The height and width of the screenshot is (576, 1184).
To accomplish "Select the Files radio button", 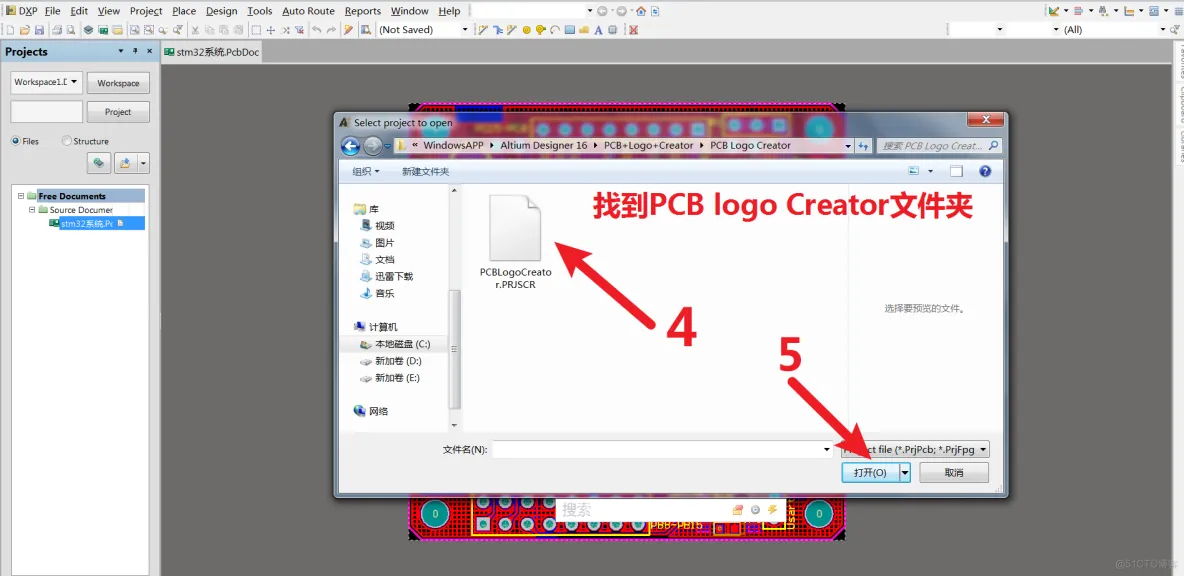I will [15, 140].
